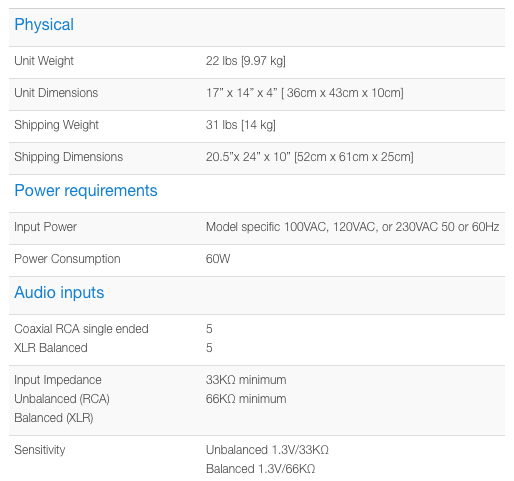The image size is (514, 481).
Task: Click the 20.5"x 24" x 10" shipping value
Action: [x=310, y=157]
